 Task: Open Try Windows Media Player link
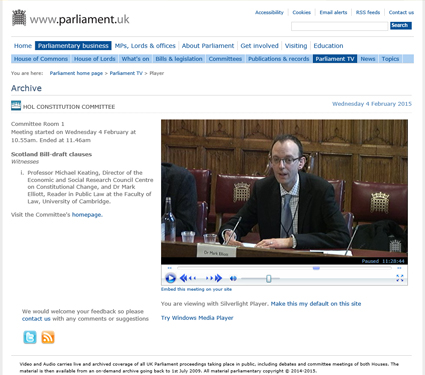pyautogui.click(x=197, y=318)
